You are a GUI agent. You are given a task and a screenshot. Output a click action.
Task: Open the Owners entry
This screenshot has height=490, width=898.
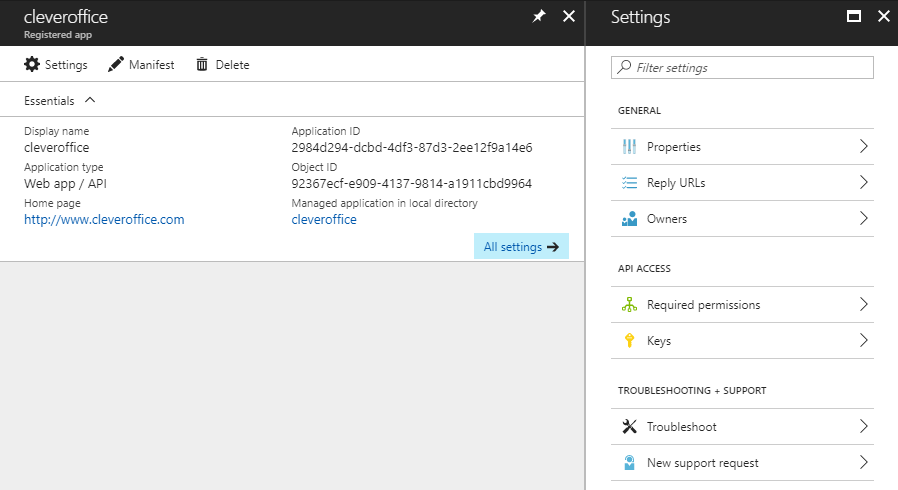point(742,219)
